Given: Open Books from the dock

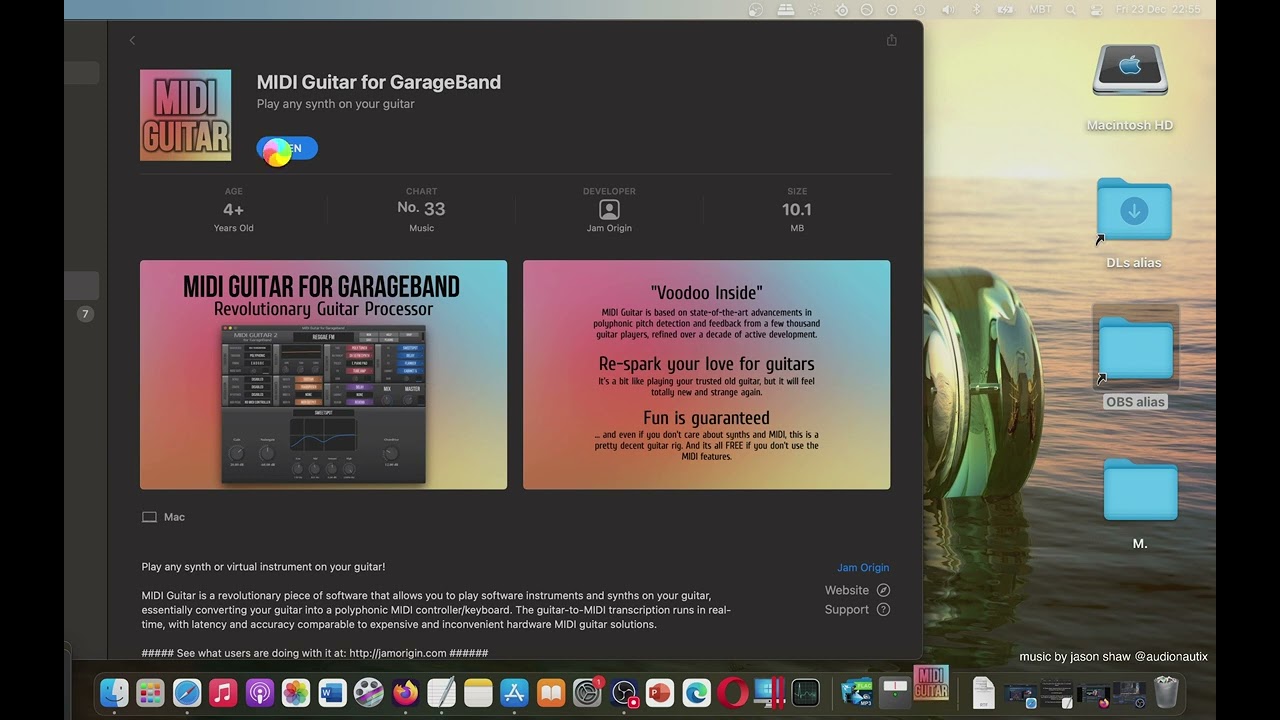Looking at the screenshot, I should point(551,692).
